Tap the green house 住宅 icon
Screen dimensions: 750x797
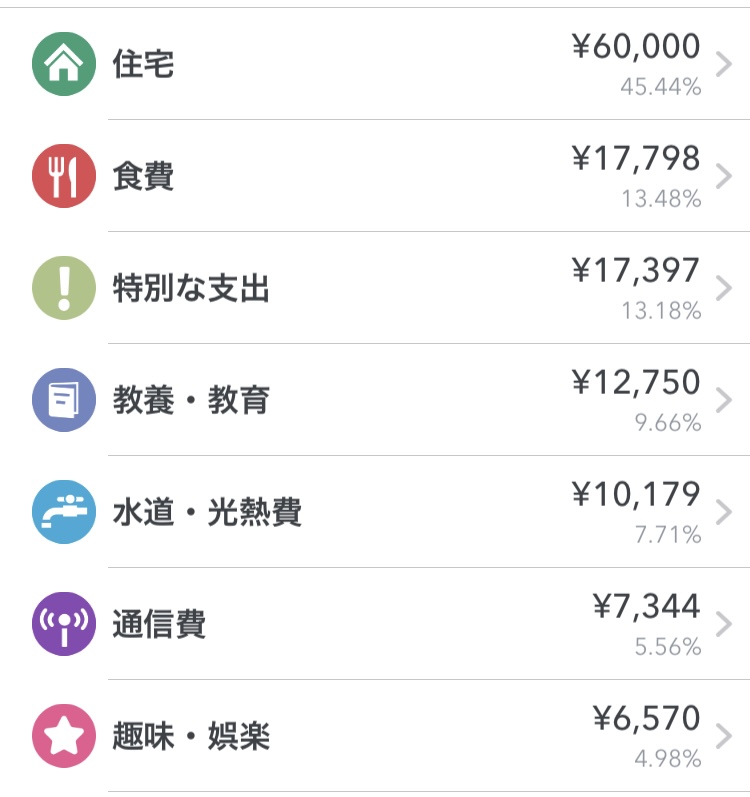(x=64, y=64)
